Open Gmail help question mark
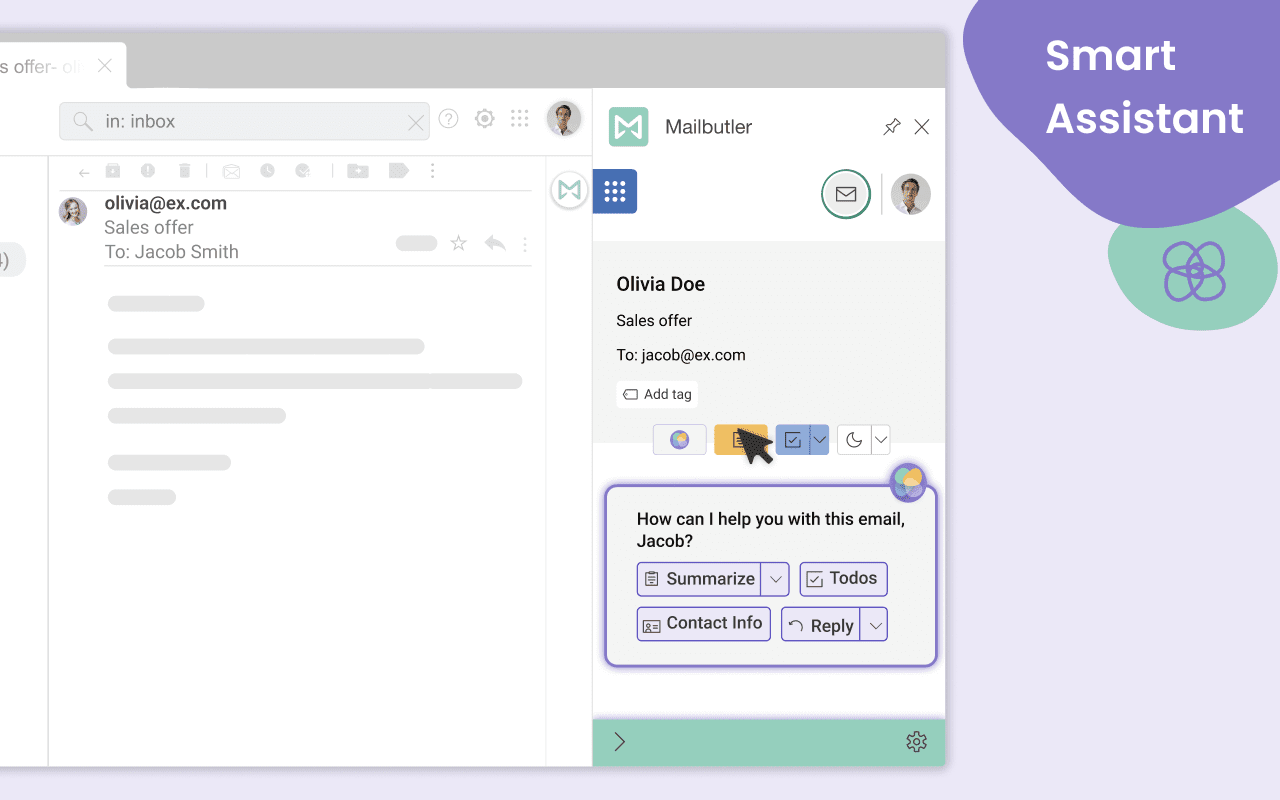Screen dimensions: 1280x800 click(x=449, y=119)
